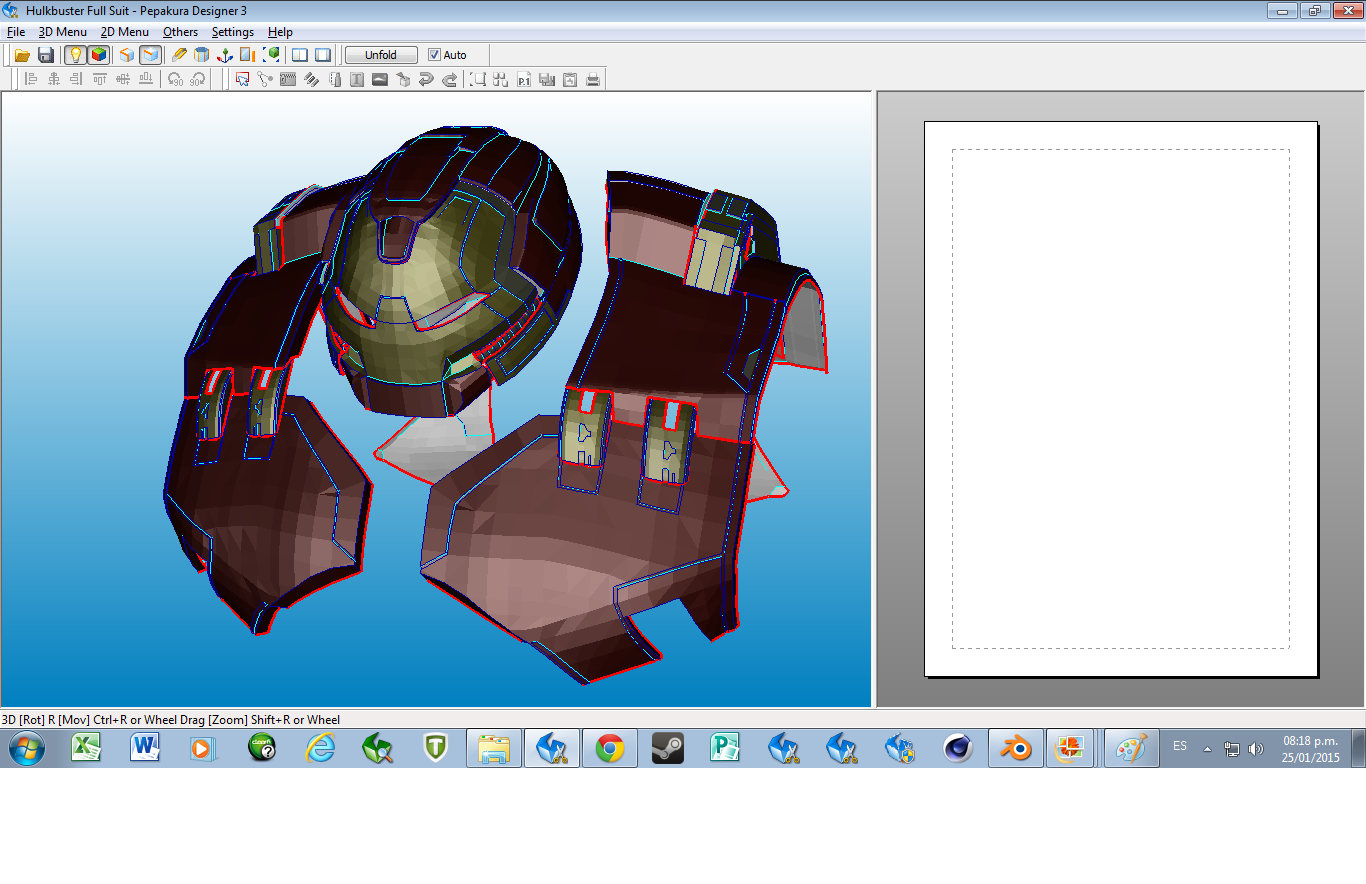The image size is (1366, 884).
Task: Open the File menu
Action: (15, 32)
